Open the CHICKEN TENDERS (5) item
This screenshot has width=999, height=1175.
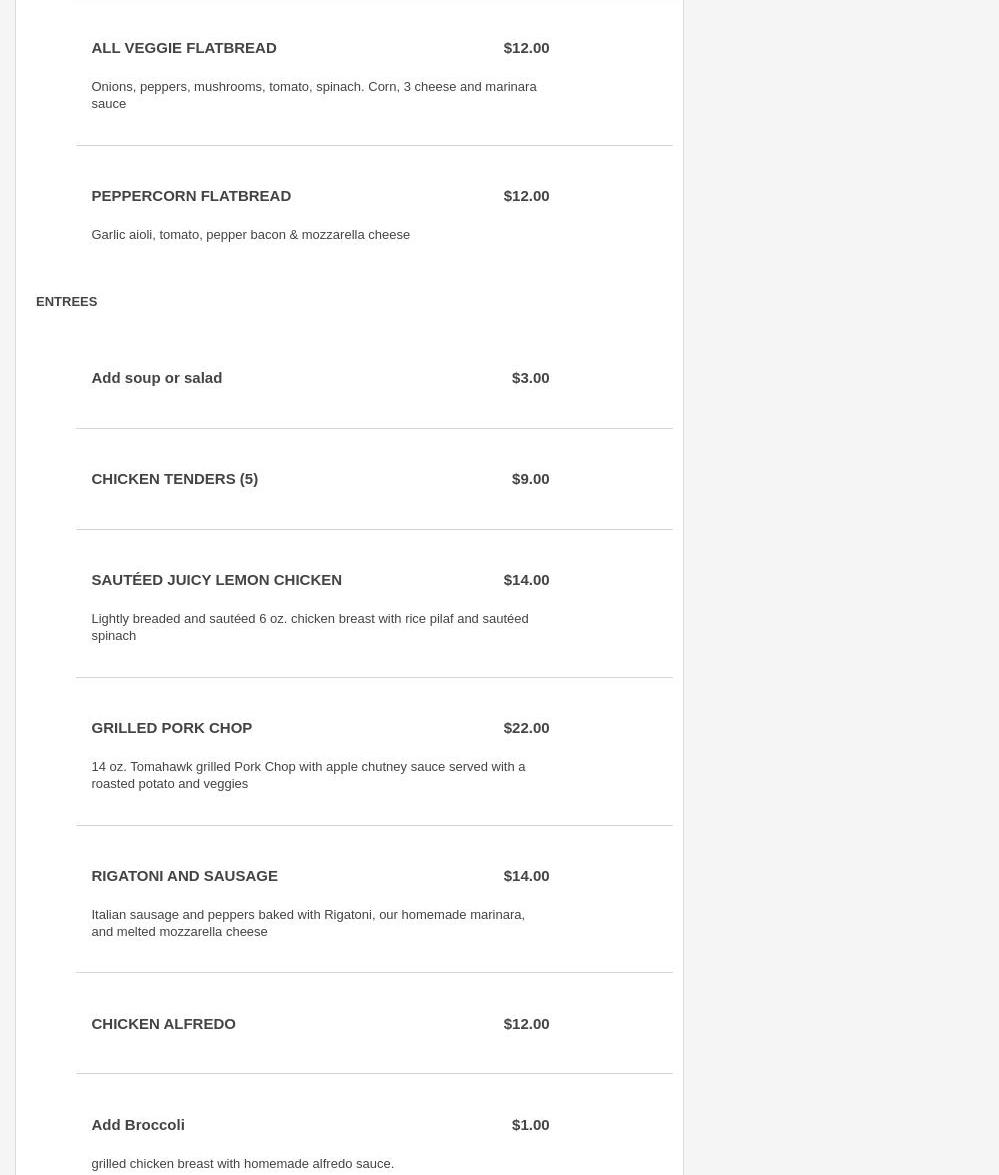click(x=174, y=479)
